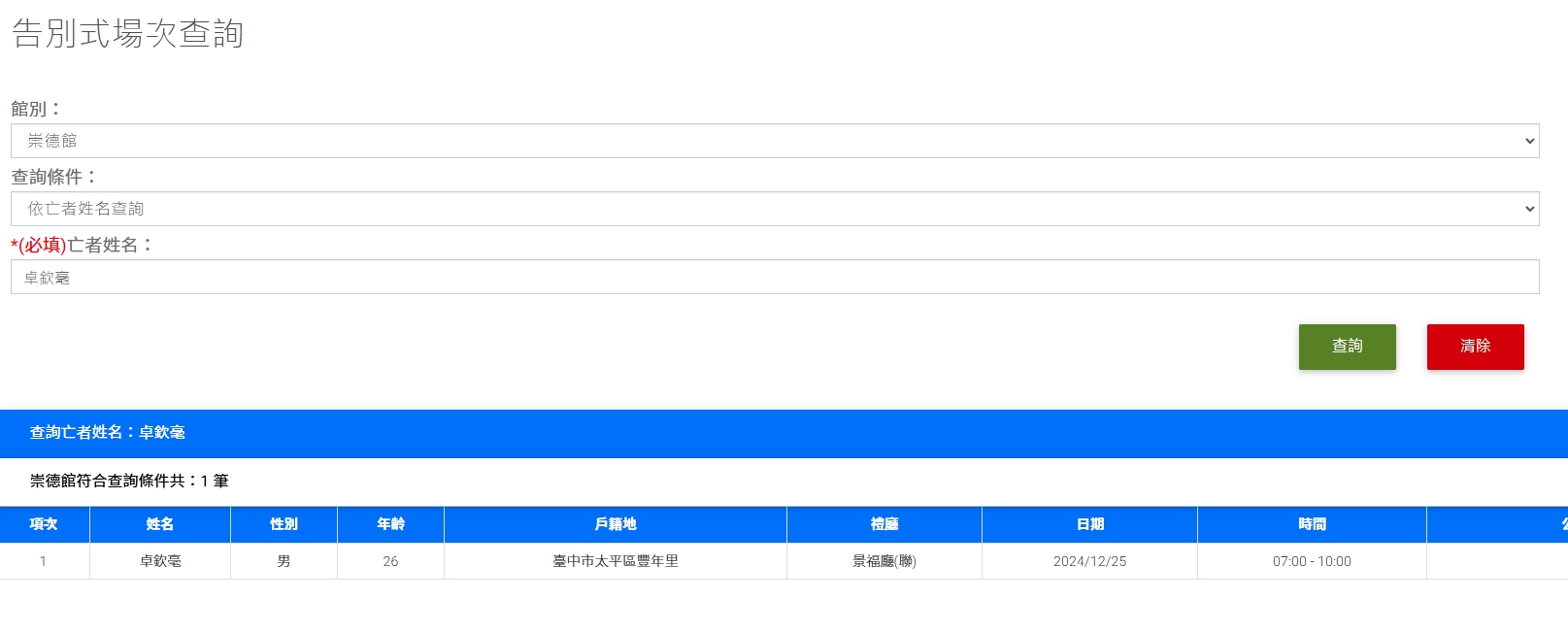Click the 項次 column header
This screenshot has width=1568, height=632.
click(44, 524)
